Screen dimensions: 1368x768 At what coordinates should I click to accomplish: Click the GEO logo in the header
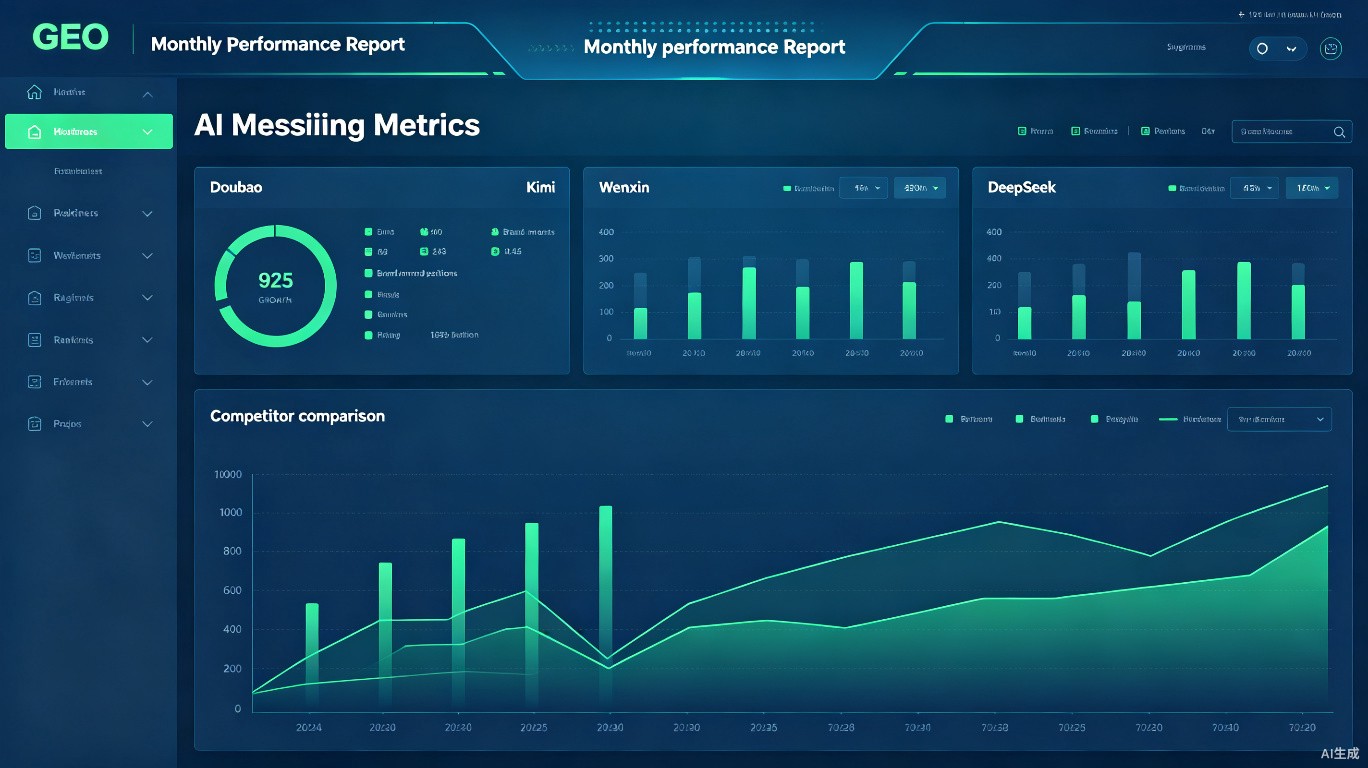tap(70, 38)
